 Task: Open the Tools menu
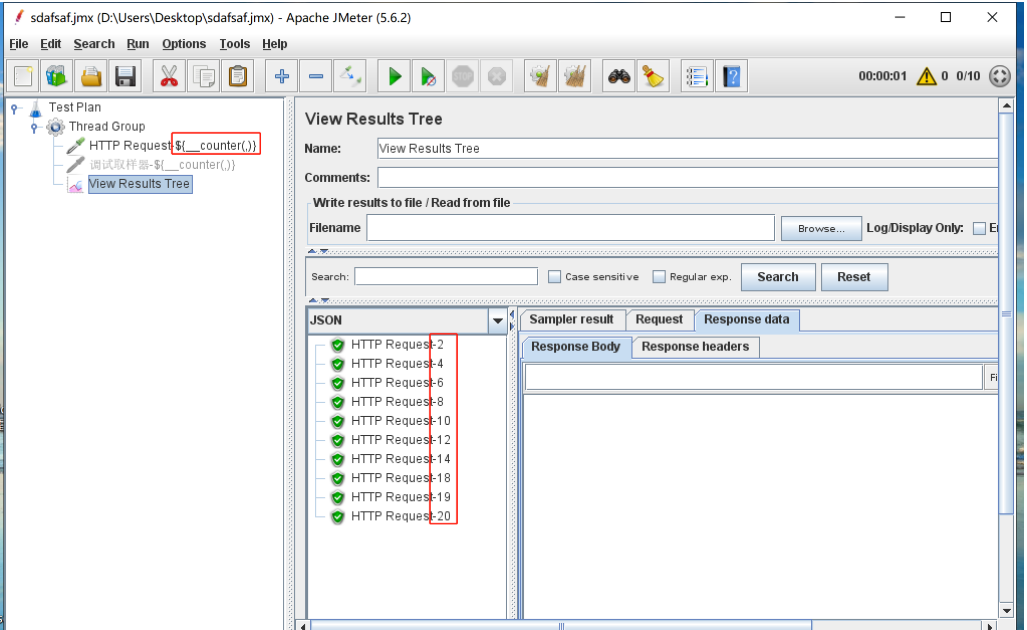click(x=234, y=44)
